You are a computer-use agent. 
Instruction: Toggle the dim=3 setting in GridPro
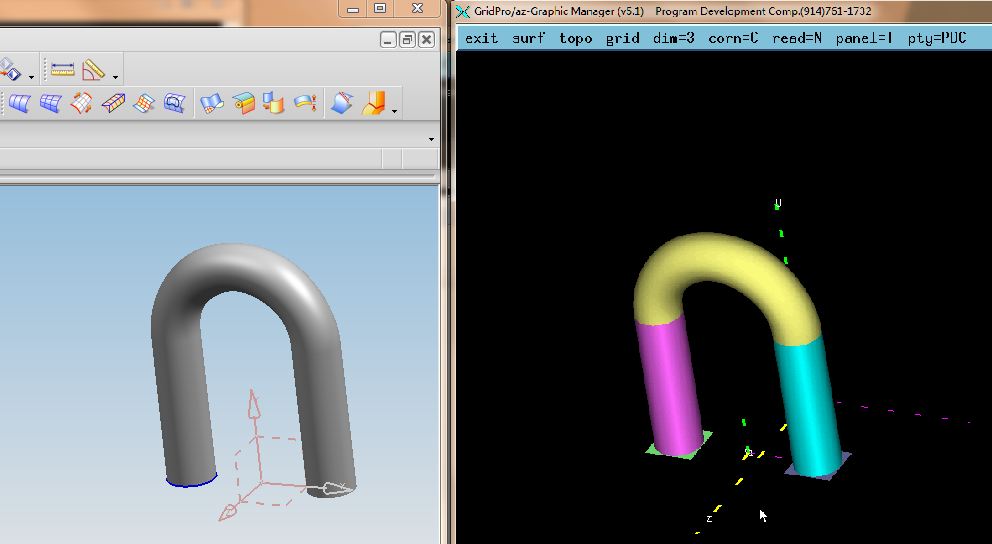pos(673,38)
